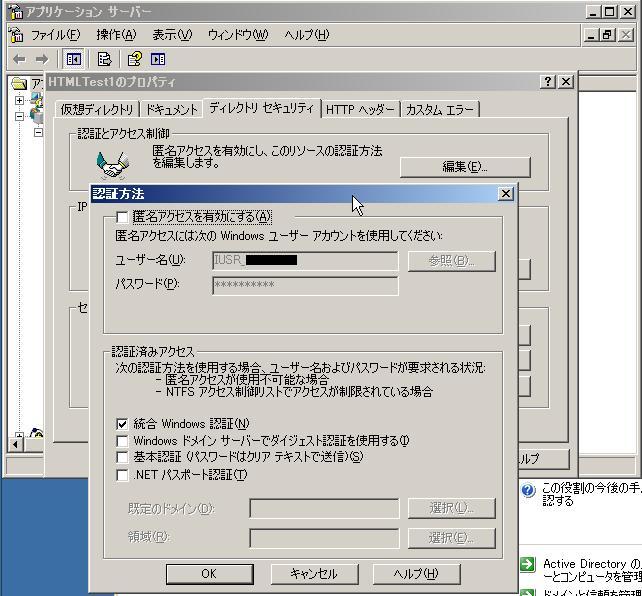The height and width of the screenshot is (596, 642).
Task: Click the 参照(B)... browse button
Action: tap(452, 261)
